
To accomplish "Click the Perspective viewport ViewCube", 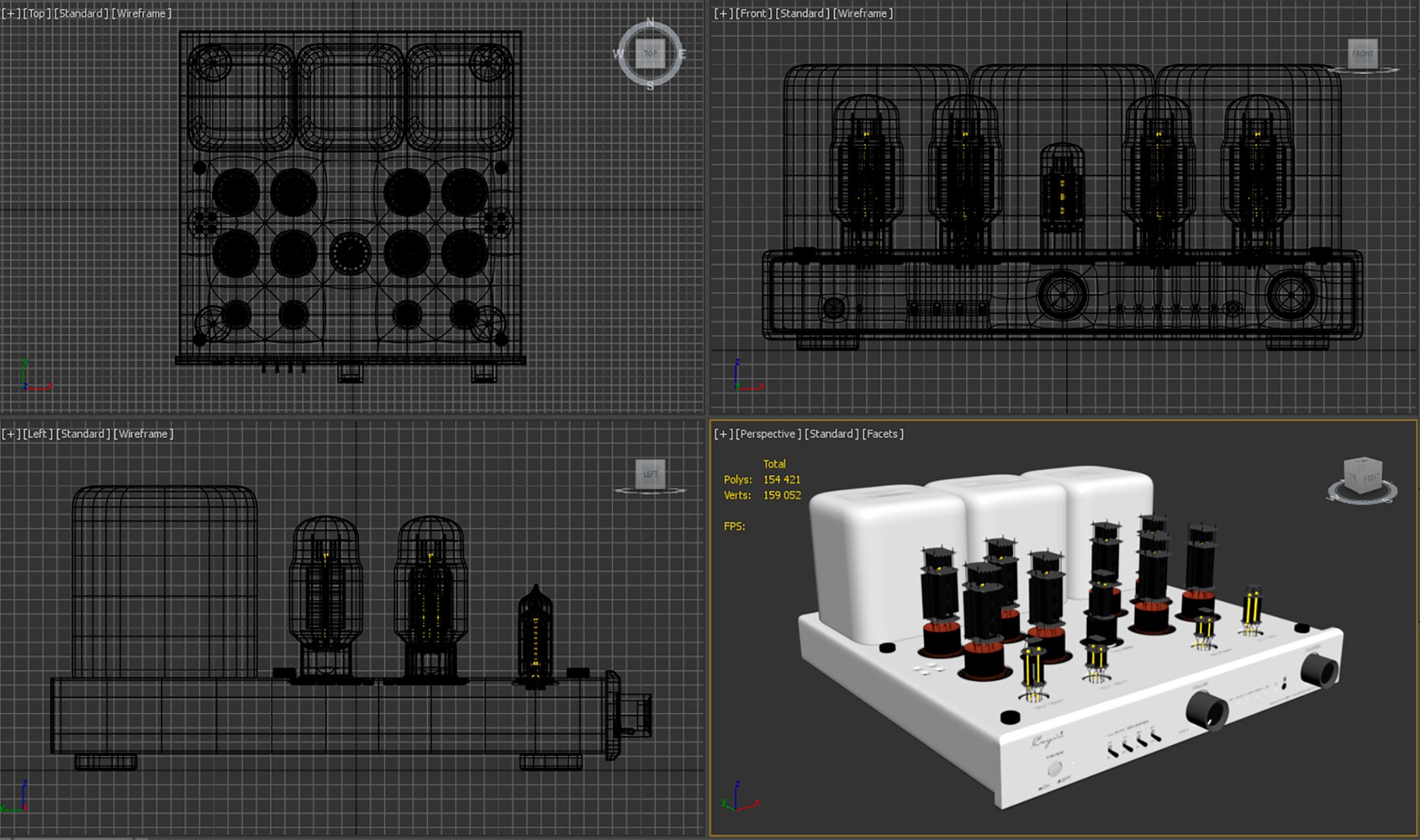I will (x=1363, y=475).
